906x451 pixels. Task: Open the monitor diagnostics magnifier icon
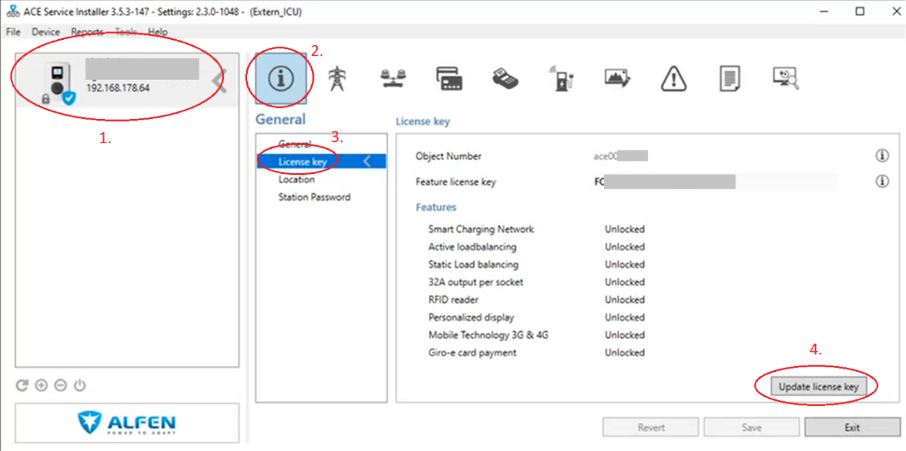coord(786,79)
